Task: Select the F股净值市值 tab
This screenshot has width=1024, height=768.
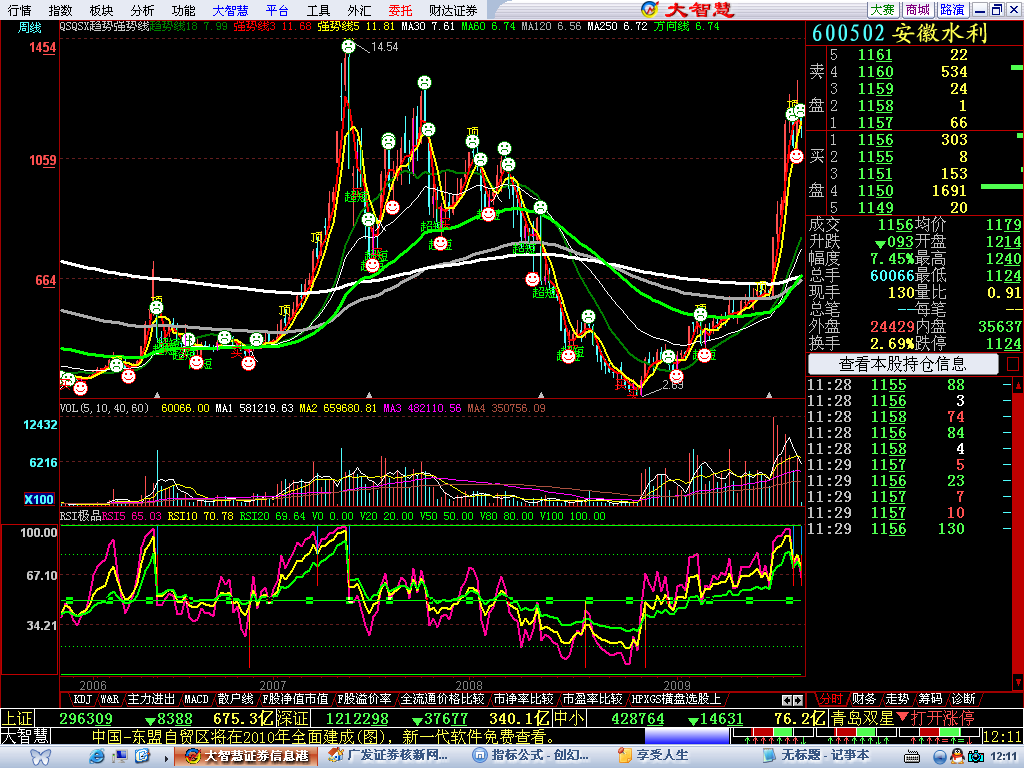Action: 295,699
